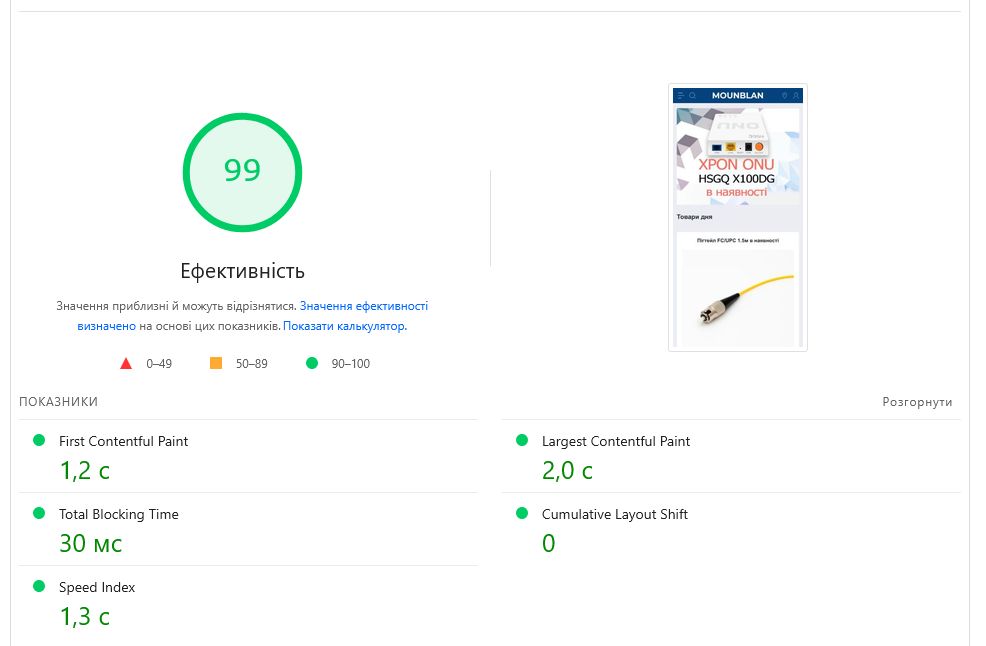
Task: Click the red triangle 0–49 legend icon
Action: [x=126, y=364]
